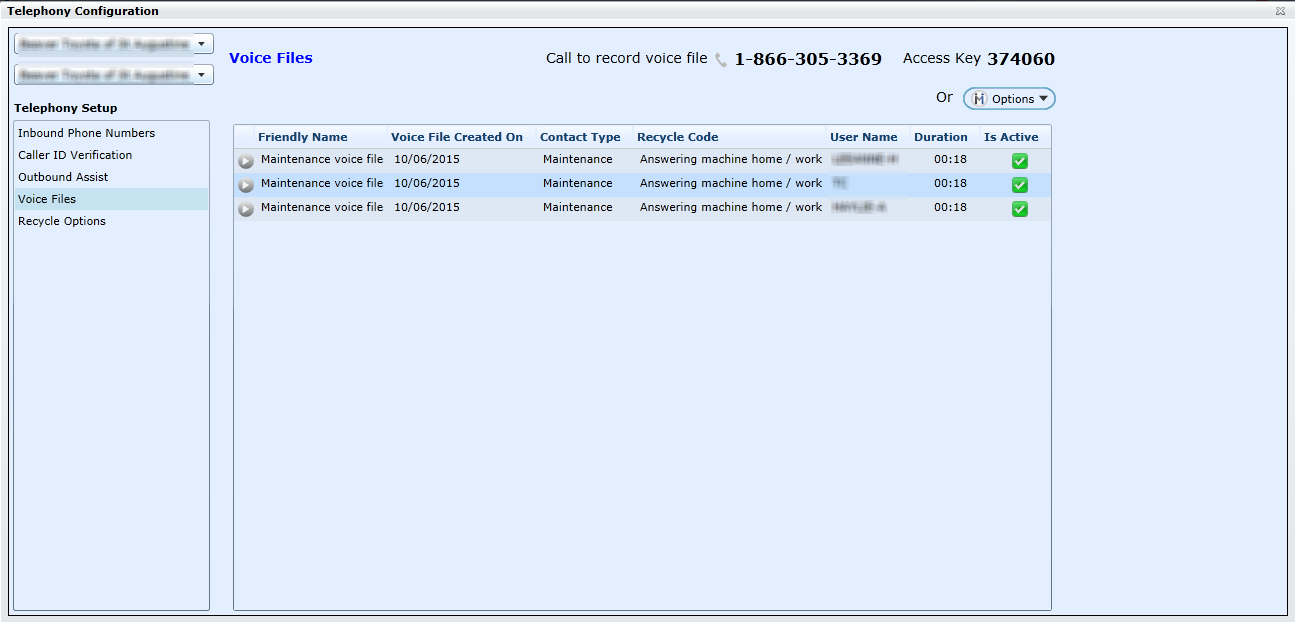Sort by Voice File Created On column

point(456,137)
